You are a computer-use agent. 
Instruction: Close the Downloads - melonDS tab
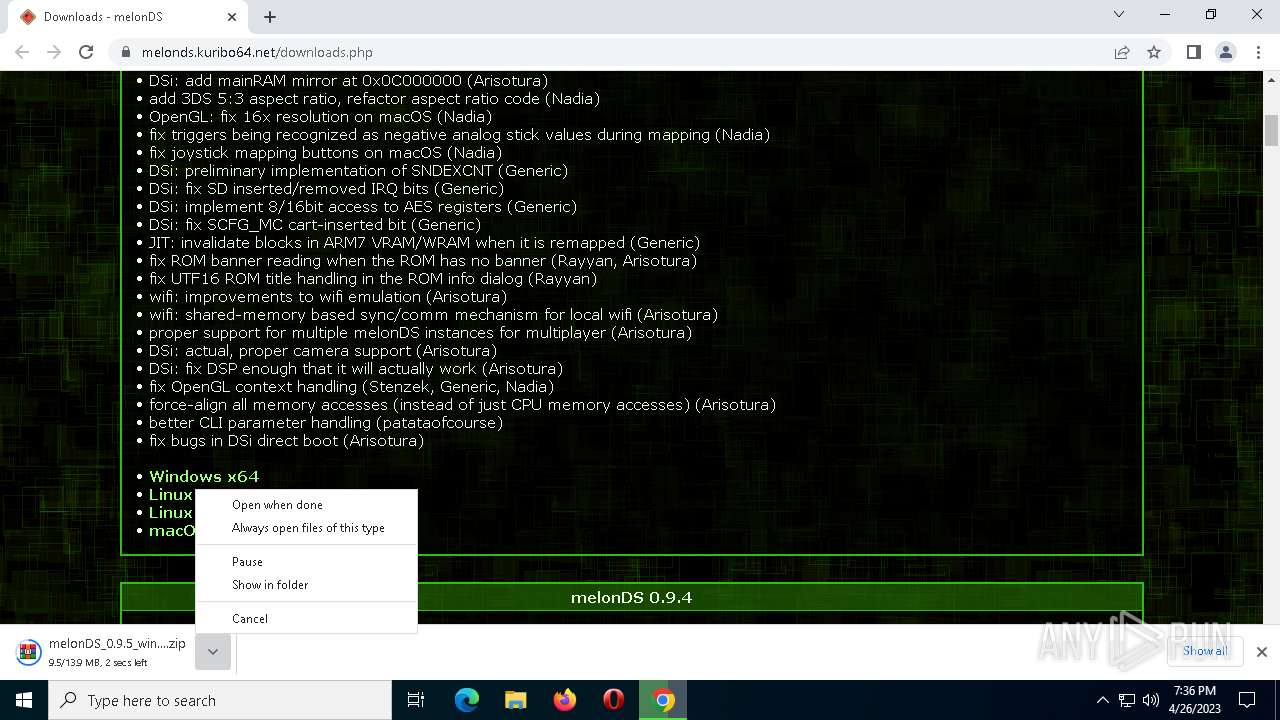pyautogui.click(x=233, y=17)
